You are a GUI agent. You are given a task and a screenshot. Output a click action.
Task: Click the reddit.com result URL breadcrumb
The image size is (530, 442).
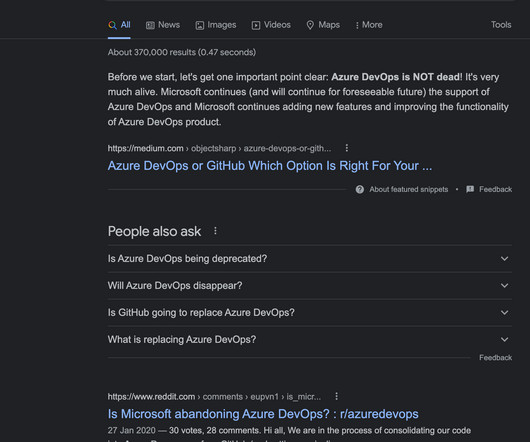pyautogui.click(x=214, y=397)
